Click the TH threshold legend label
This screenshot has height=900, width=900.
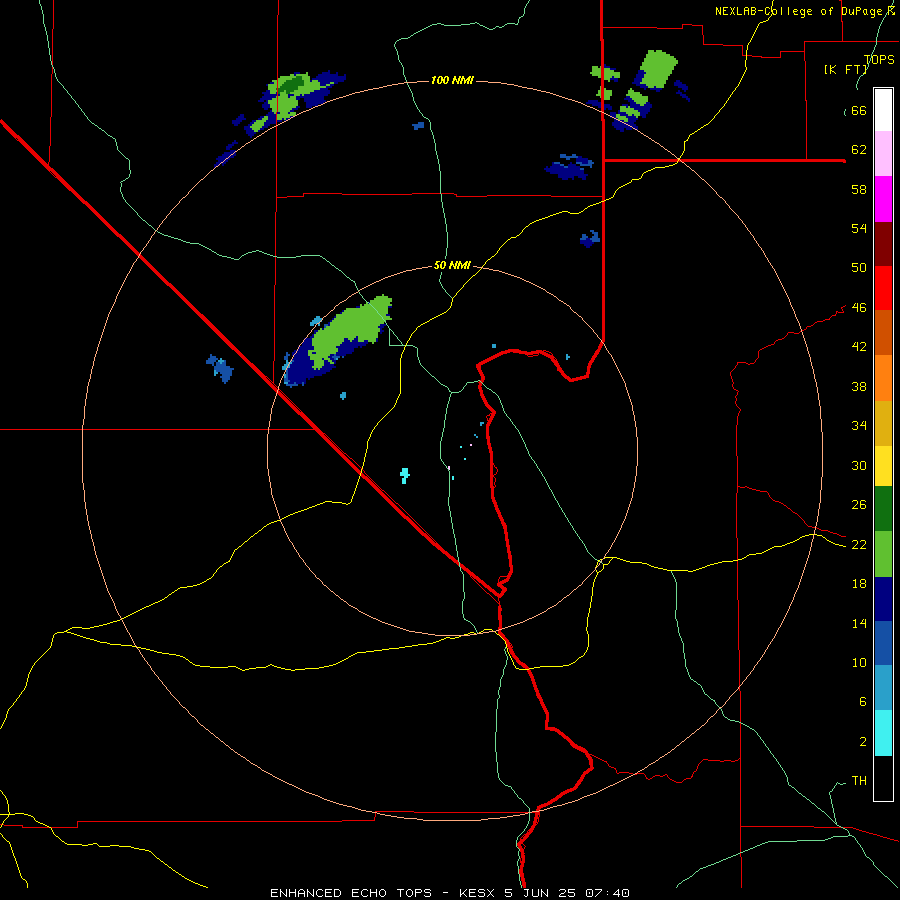click(859, 780)
